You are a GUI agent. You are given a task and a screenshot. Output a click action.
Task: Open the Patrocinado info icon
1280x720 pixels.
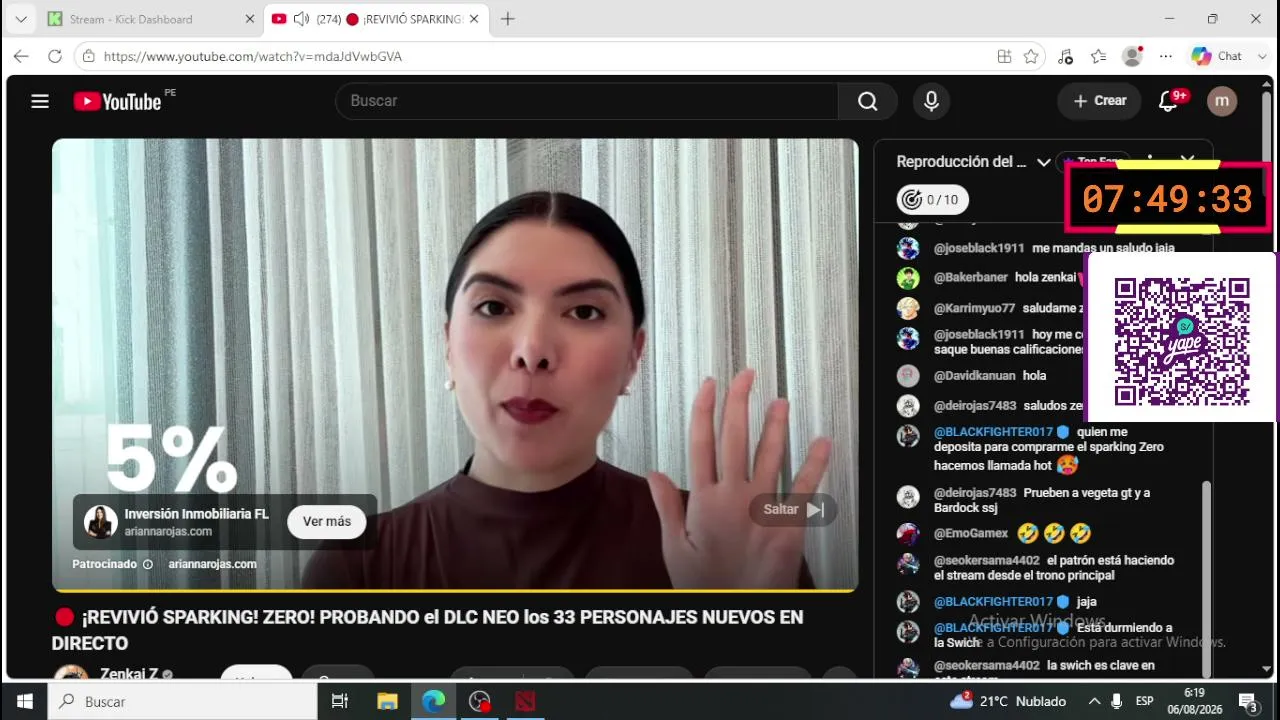(148, 564)
